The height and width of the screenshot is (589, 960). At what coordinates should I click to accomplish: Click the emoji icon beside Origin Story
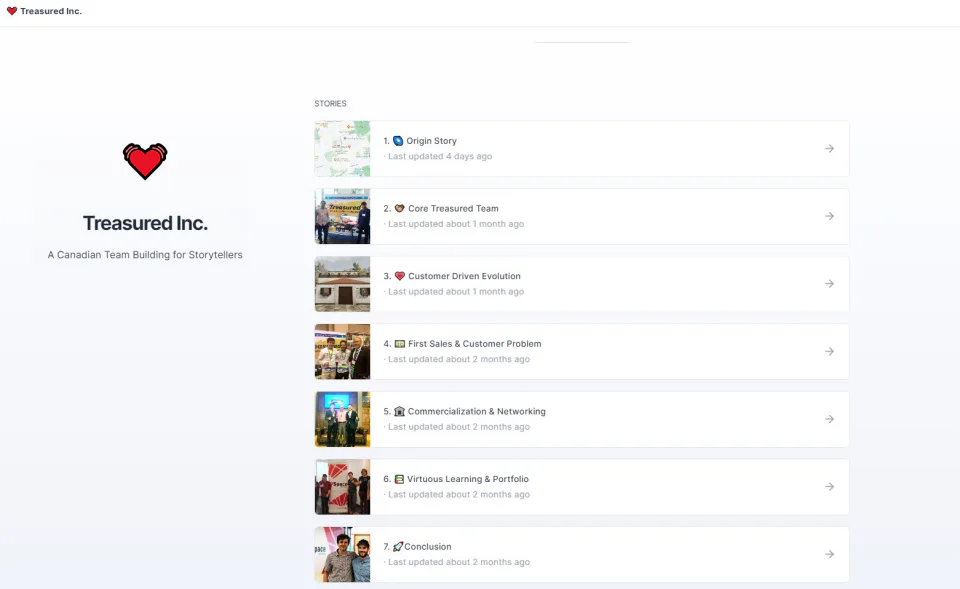(x=398, y=141)
